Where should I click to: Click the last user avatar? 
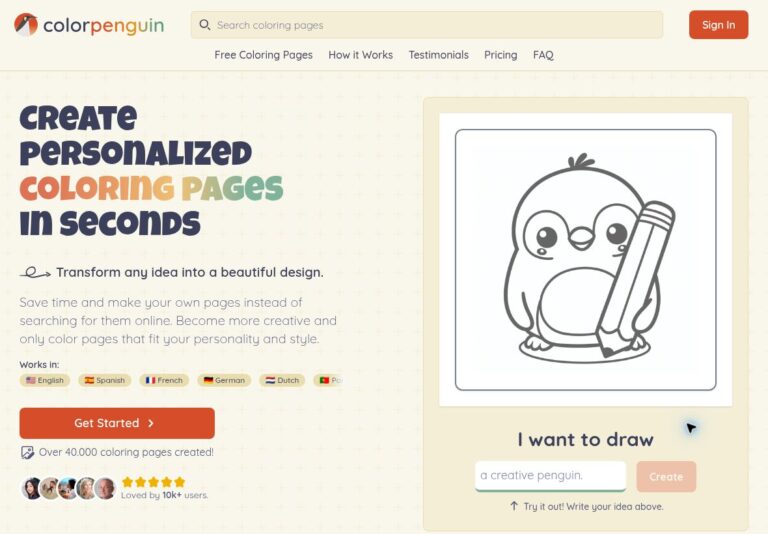tap(105, 488)
